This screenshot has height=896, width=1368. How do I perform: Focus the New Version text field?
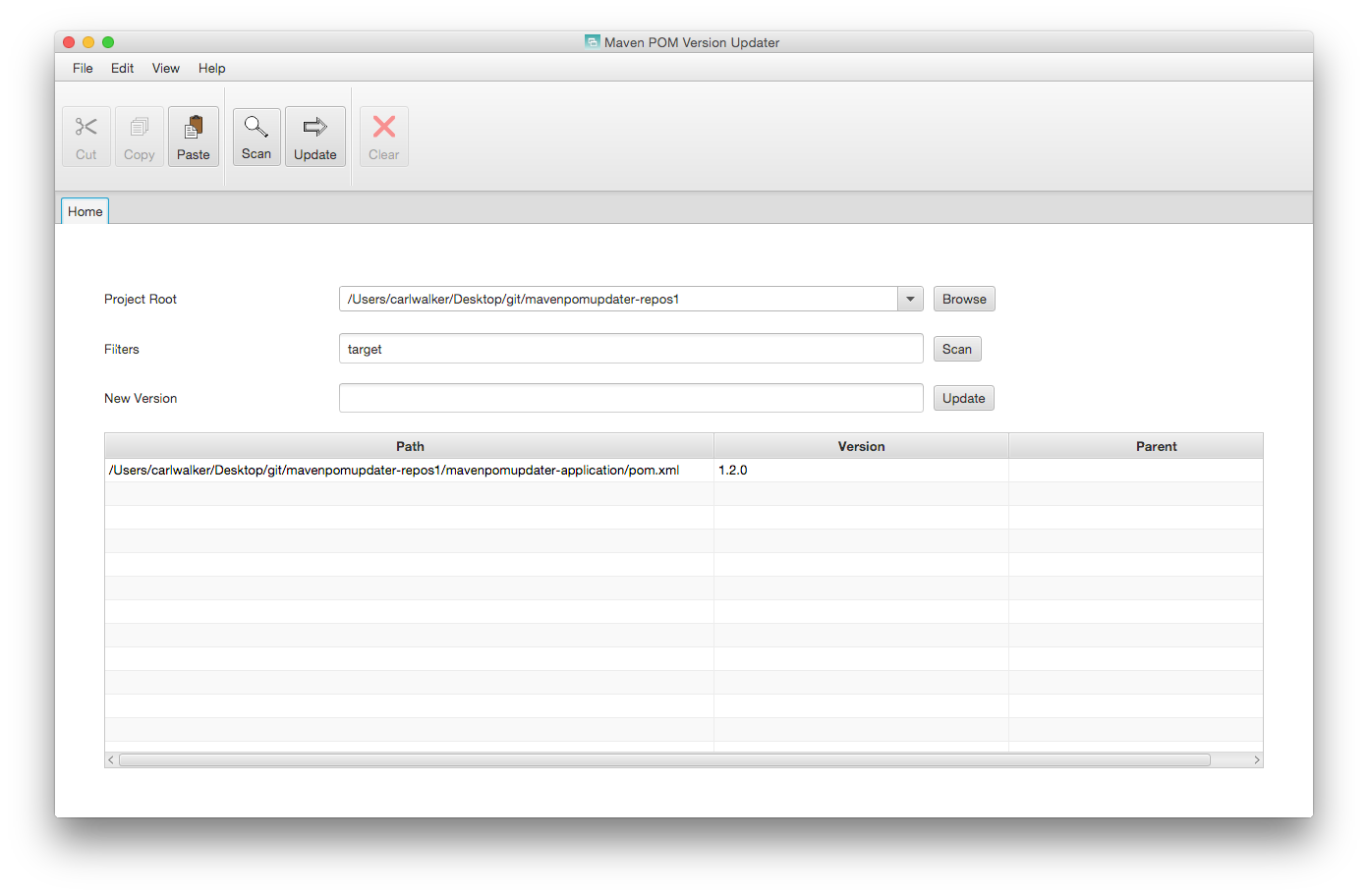(x=631, y=398)
